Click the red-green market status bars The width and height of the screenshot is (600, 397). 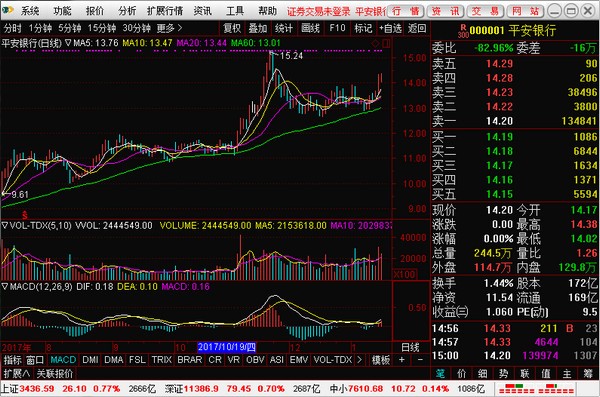[x=535, y=389]
